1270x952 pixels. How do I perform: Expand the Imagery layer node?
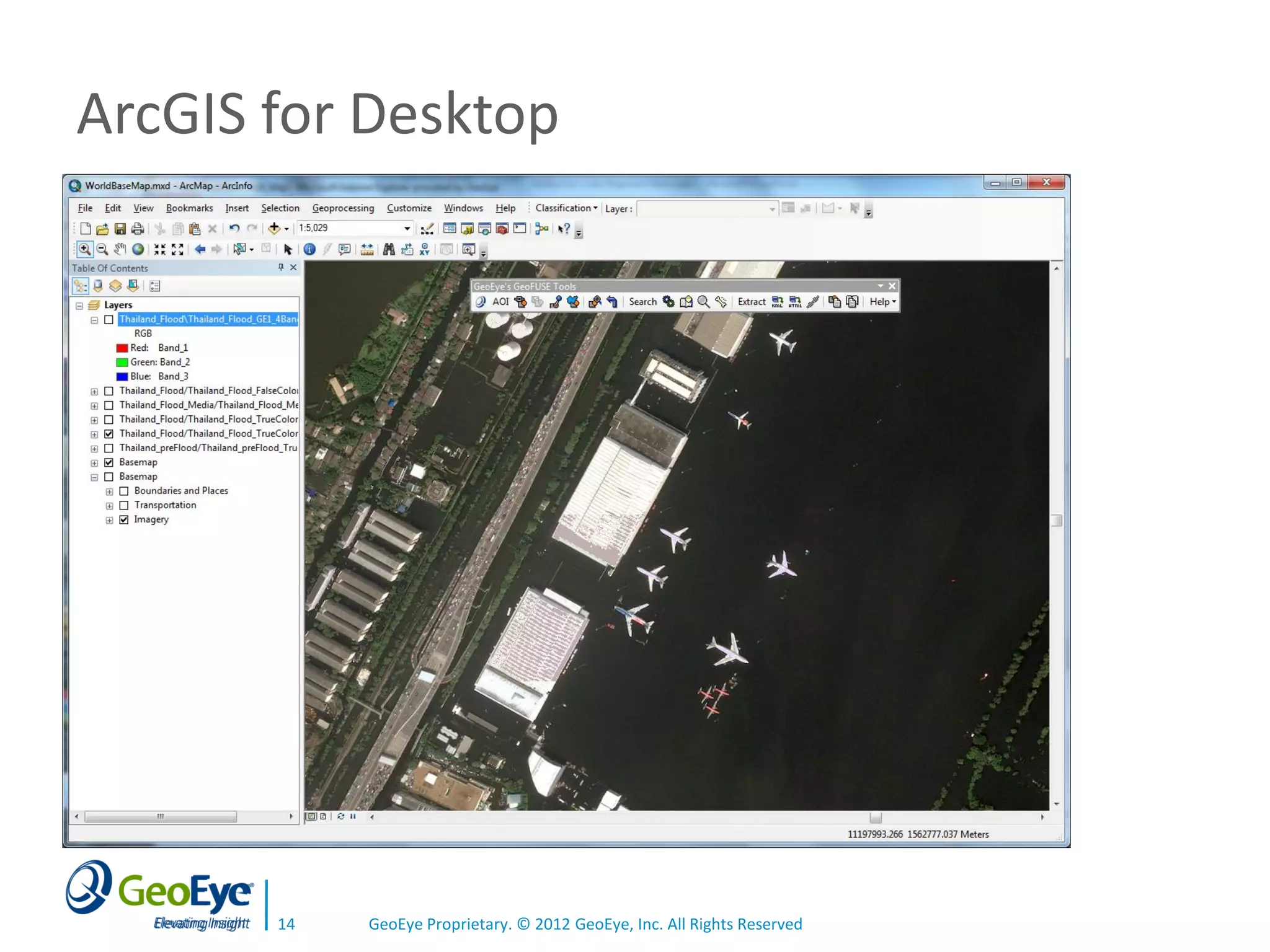(x=109, y=521)
